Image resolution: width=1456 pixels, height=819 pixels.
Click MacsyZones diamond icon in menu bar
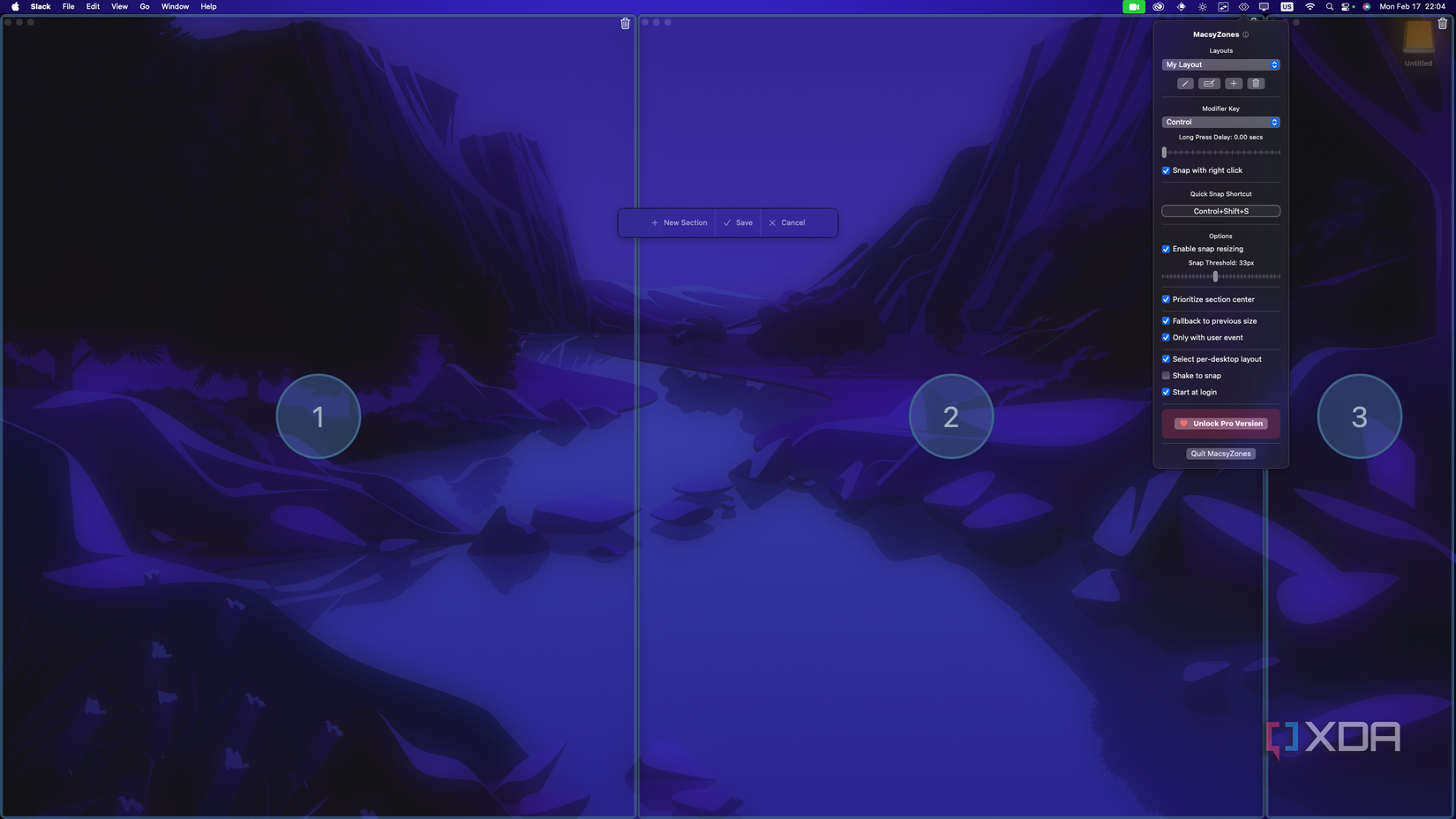click(x=1243, y=6)
